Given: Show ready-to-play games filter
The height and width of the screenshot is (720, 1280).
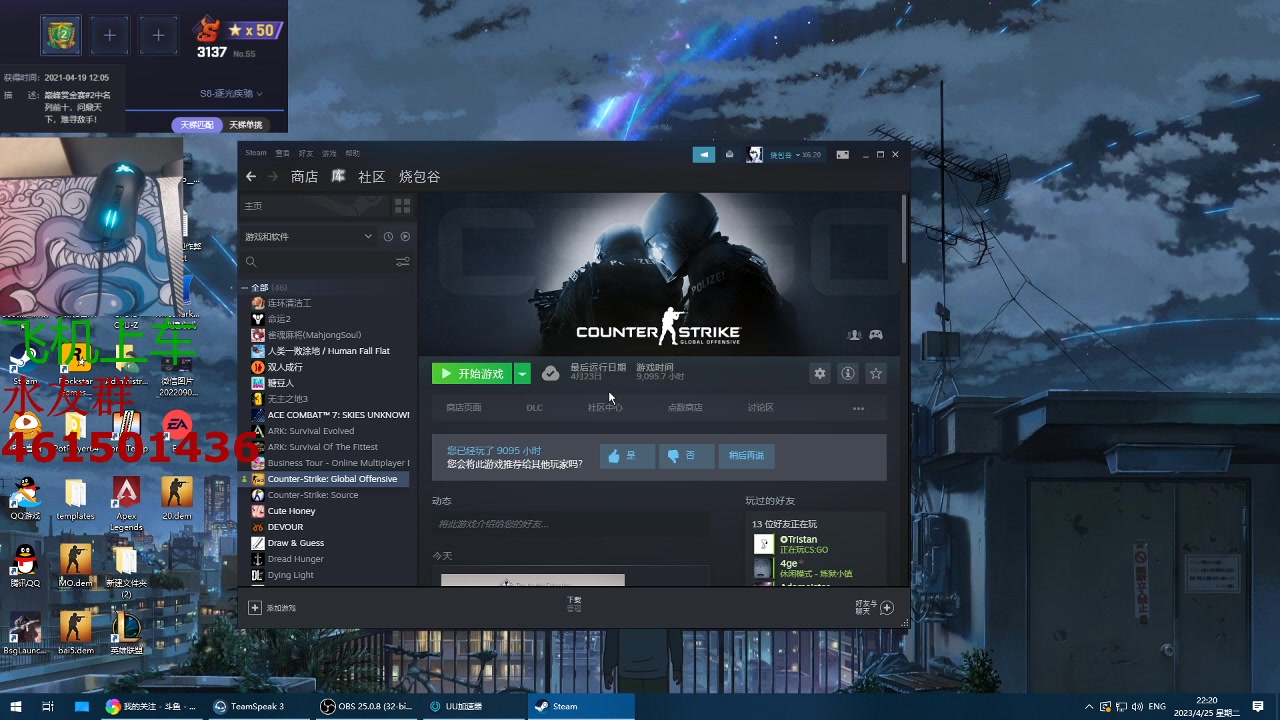Looking at the screenshot, I should tap(405, 237).
